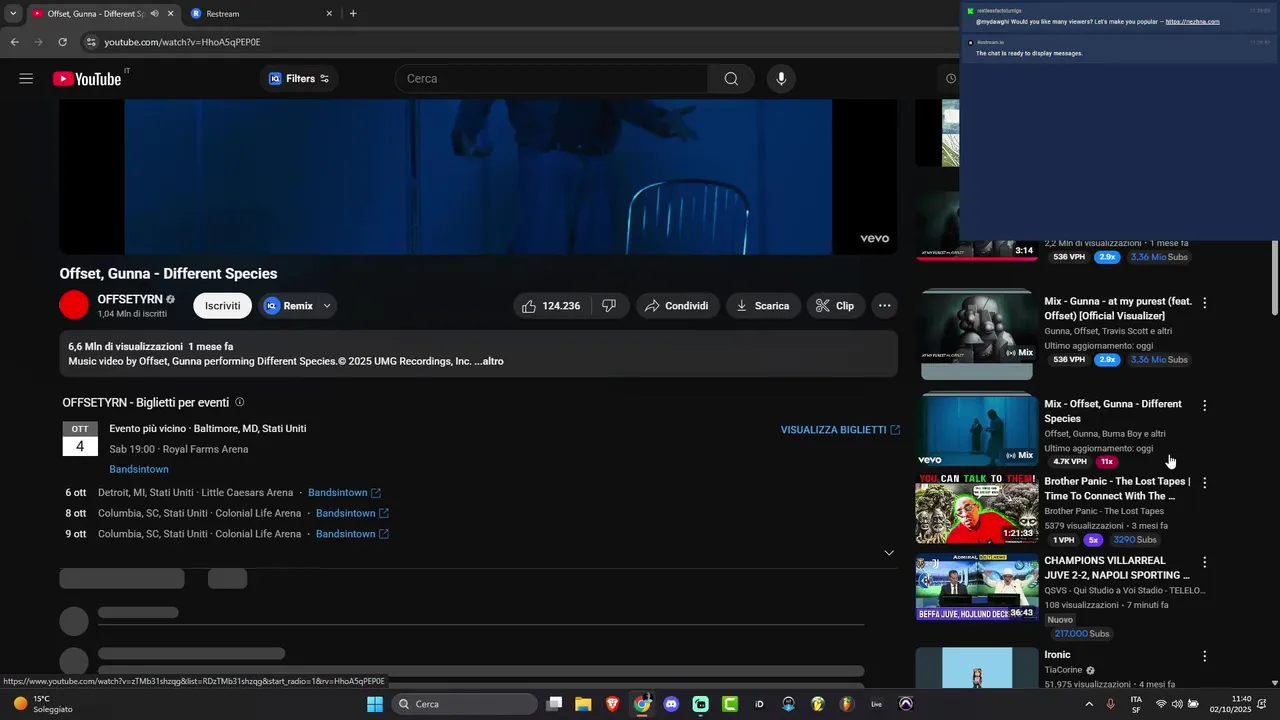Click the OFFSETYRN channel name
This screenshot has height=720, width=1280.
point(130,300)
